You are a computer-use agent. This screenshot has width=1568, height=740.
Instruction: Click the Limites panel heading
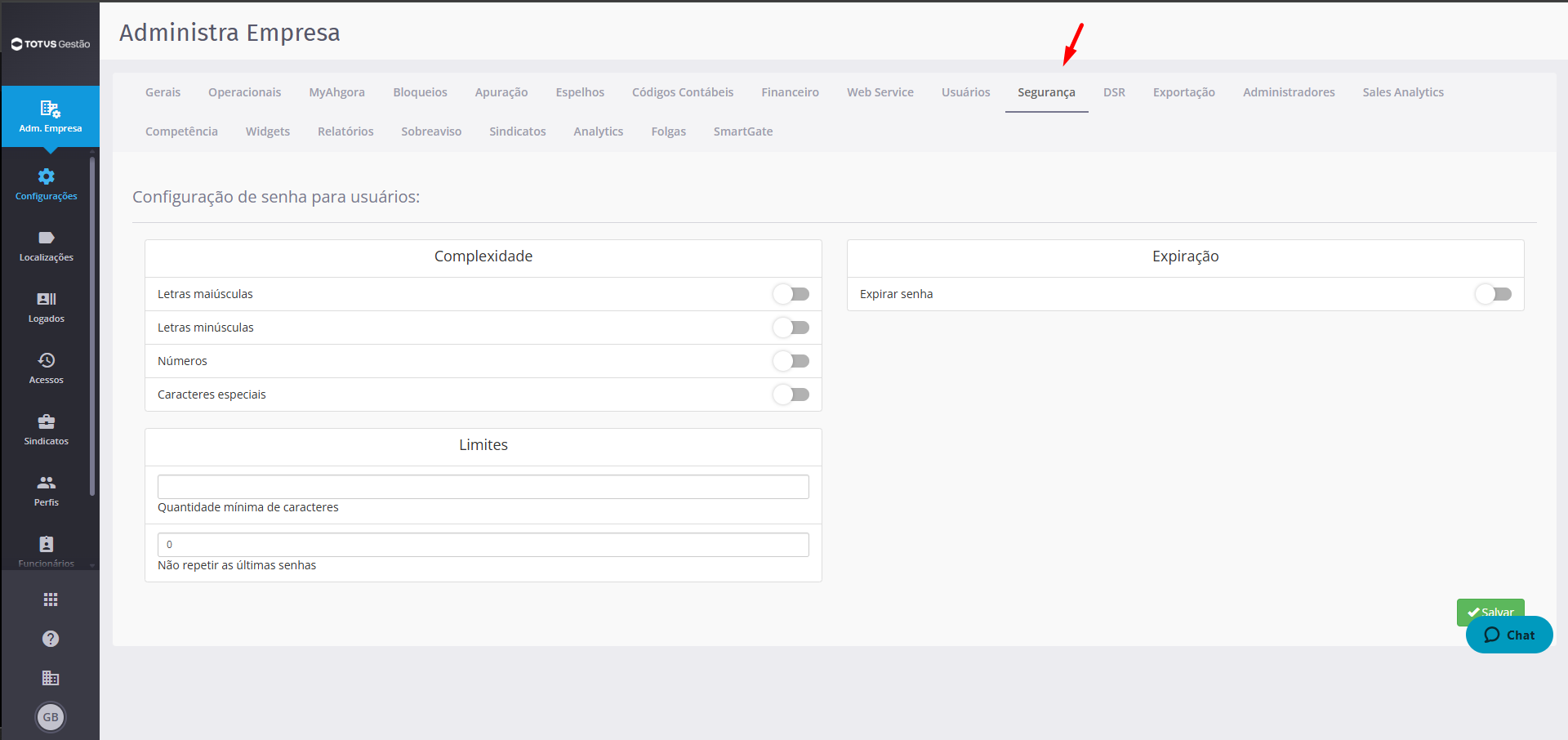coord(483,445)
